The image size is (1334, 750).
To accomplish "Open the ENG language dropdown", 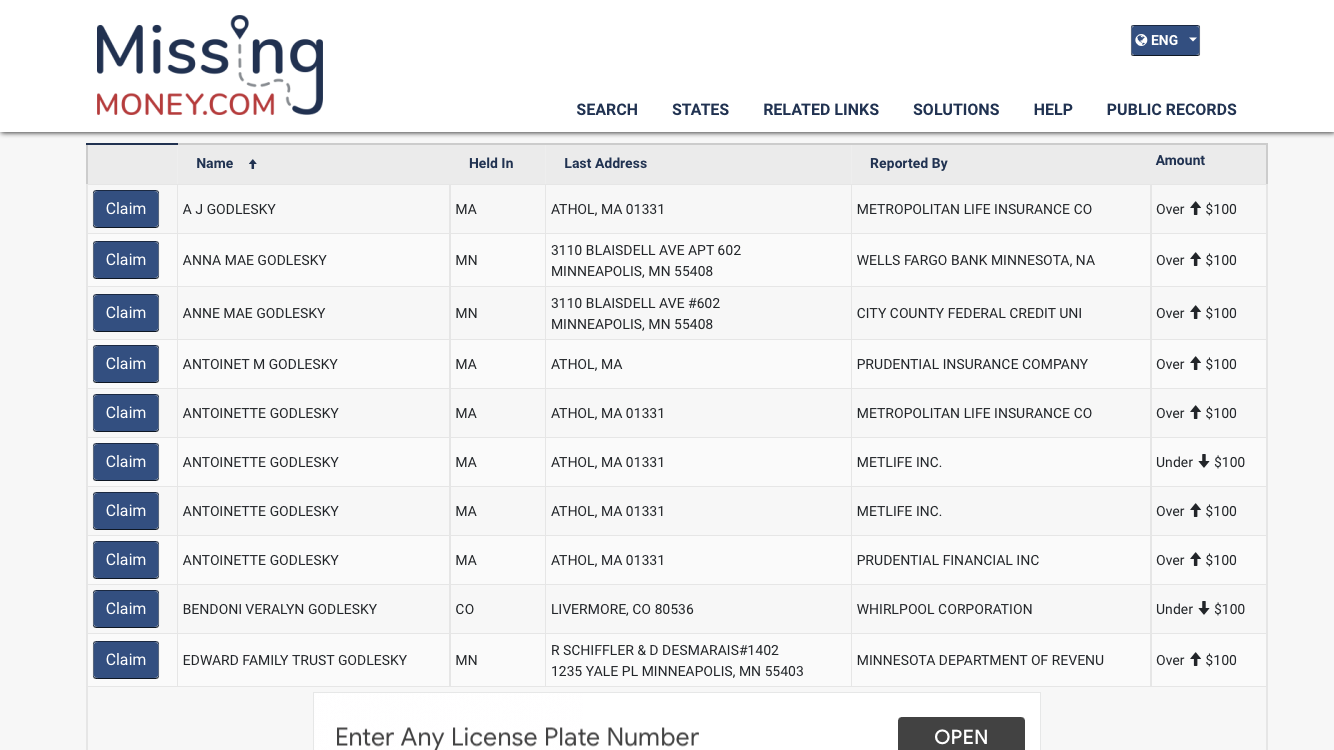I will click(x=1165, y=40).
